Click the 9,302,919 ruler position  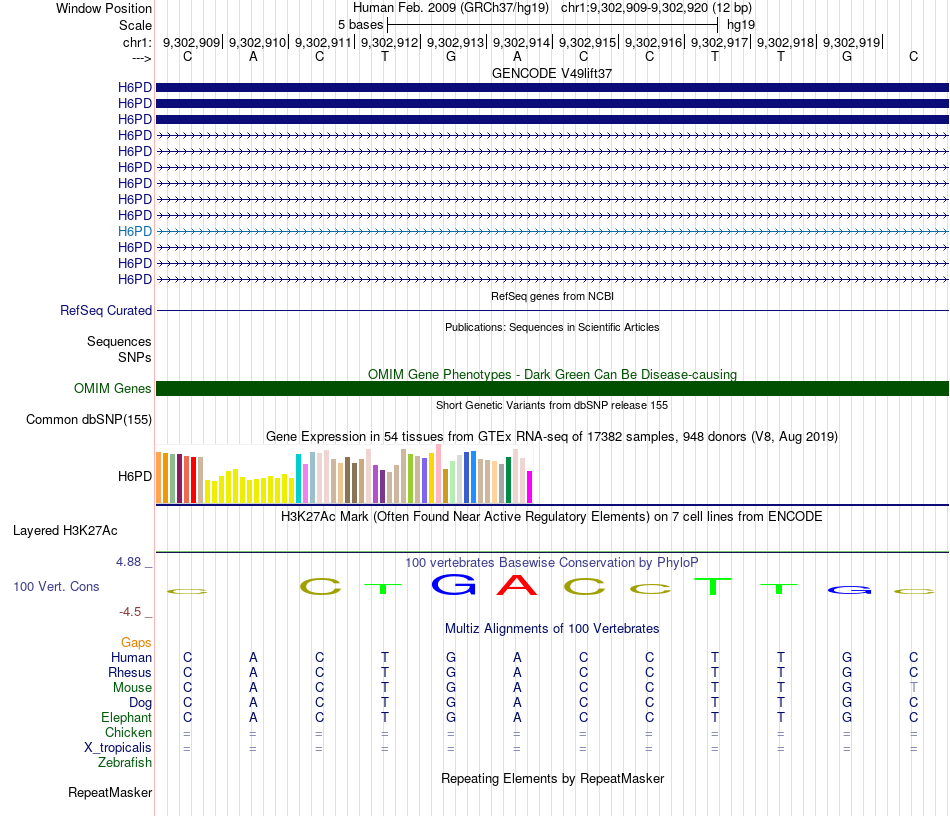[851, 42]
